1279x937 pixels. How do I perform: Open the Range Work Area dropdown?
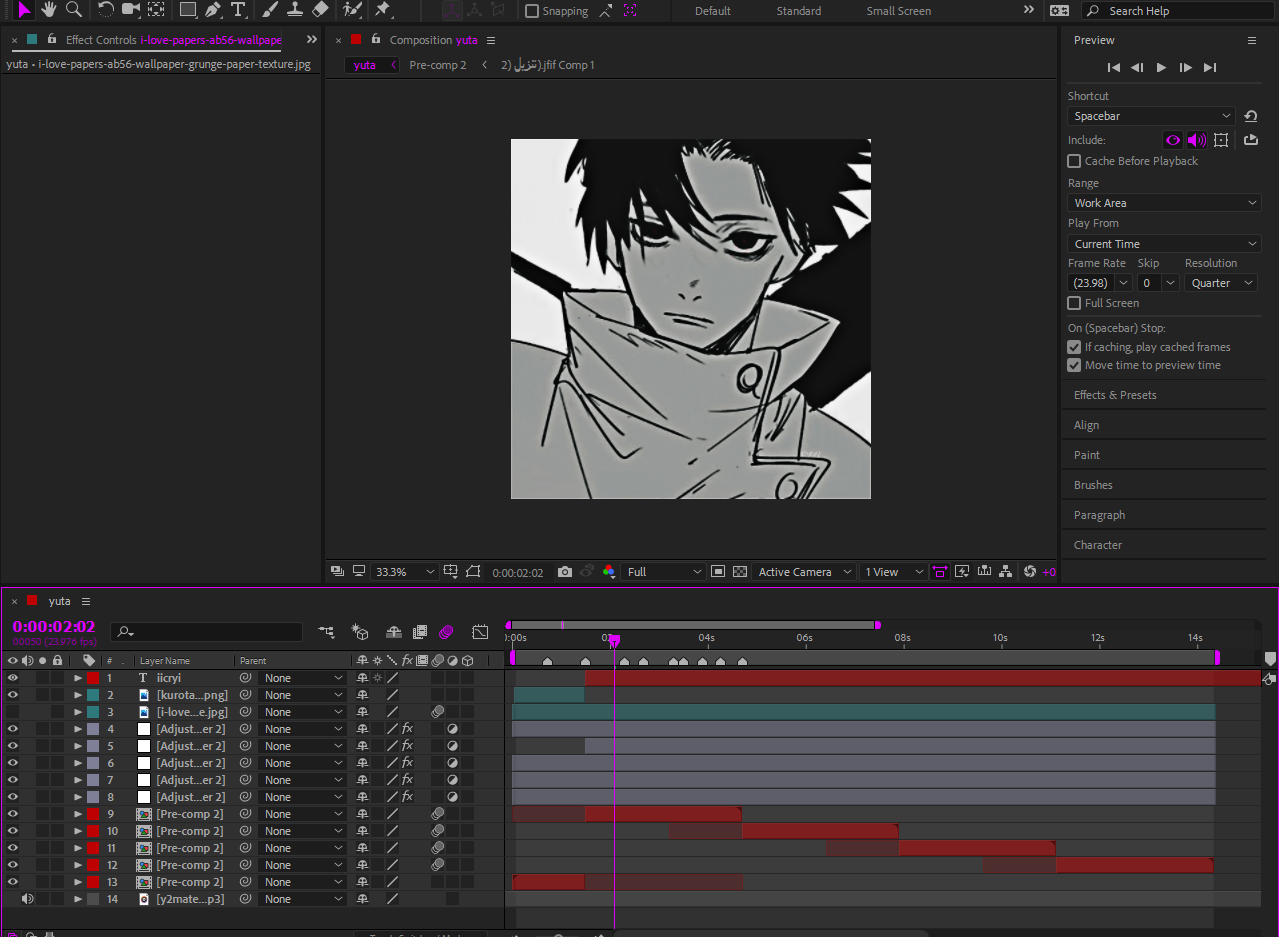(1164, 203)
